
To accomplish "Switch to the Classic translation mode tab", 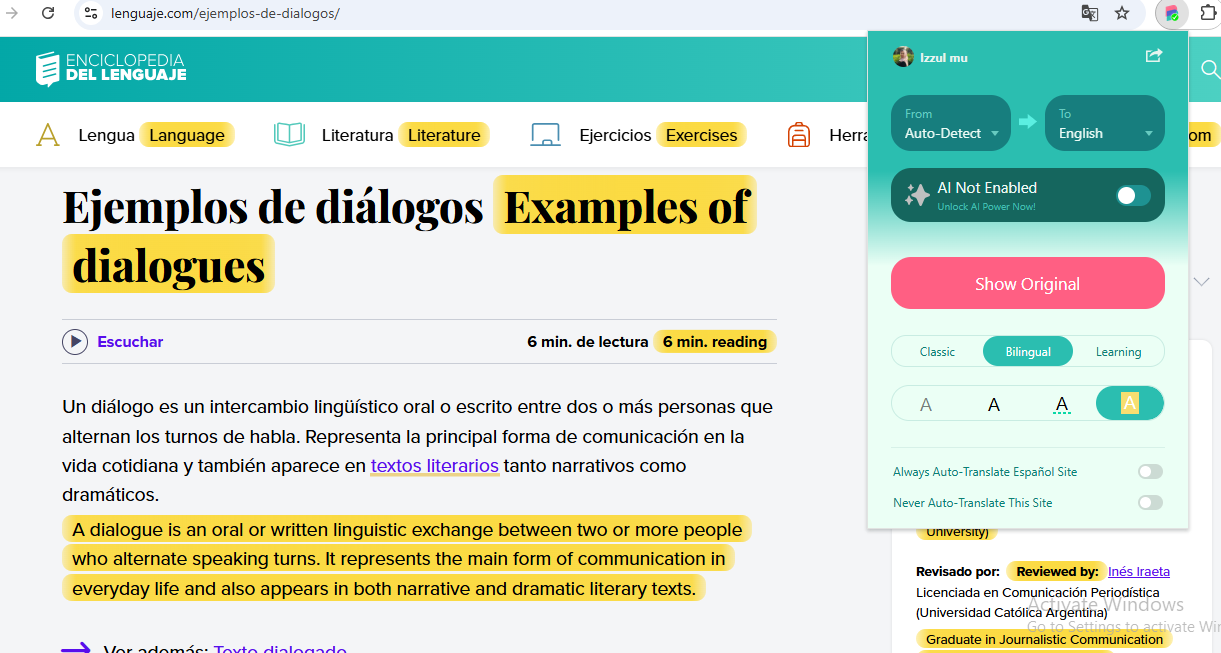I will point(937,352).
